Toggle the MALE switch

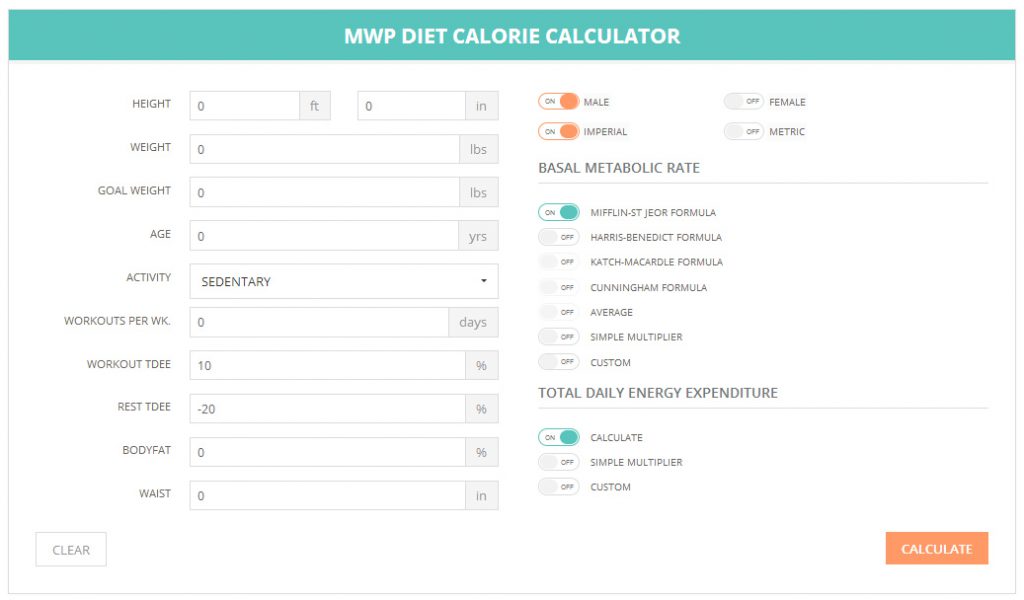tap(558, 101)
